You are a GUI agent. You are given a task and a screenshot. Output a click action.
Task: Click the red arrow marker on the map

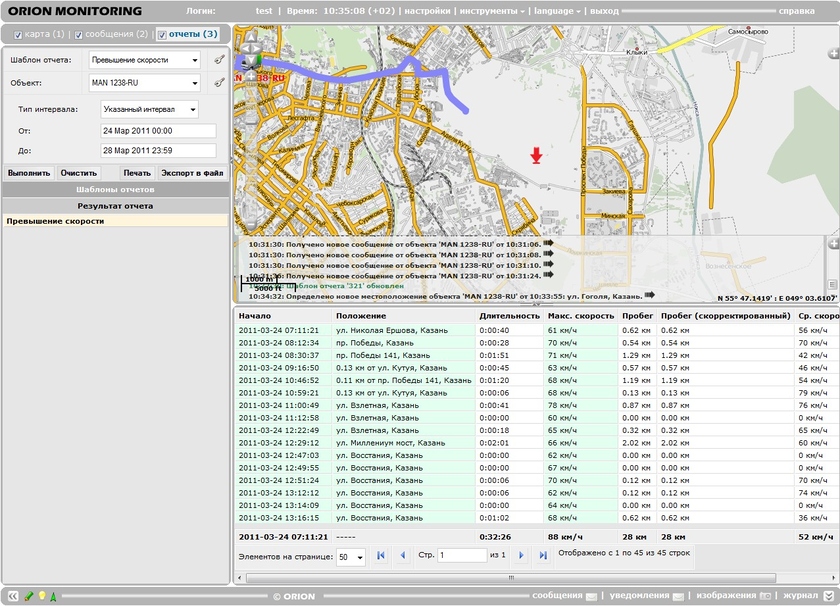pyautogui.click(x=537, y=155)
